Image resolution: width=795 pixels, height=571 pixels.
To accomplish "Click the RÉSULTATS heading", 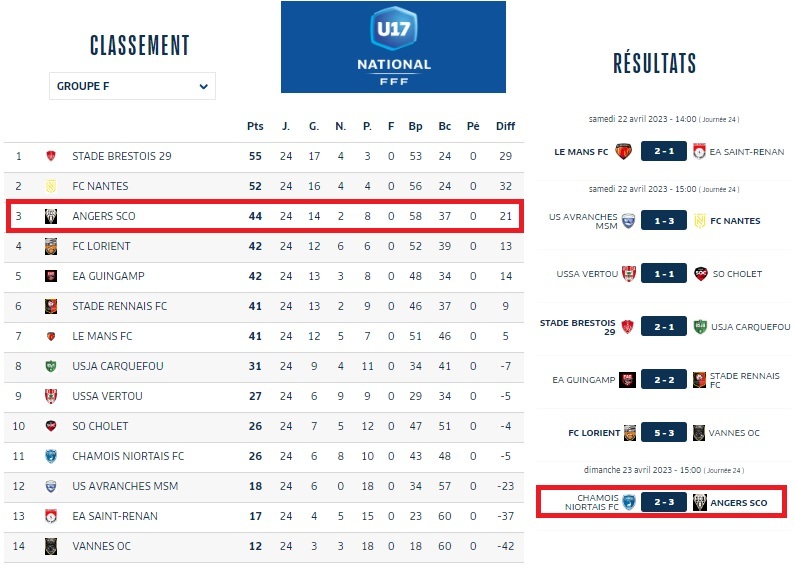I will pos(655,64).
